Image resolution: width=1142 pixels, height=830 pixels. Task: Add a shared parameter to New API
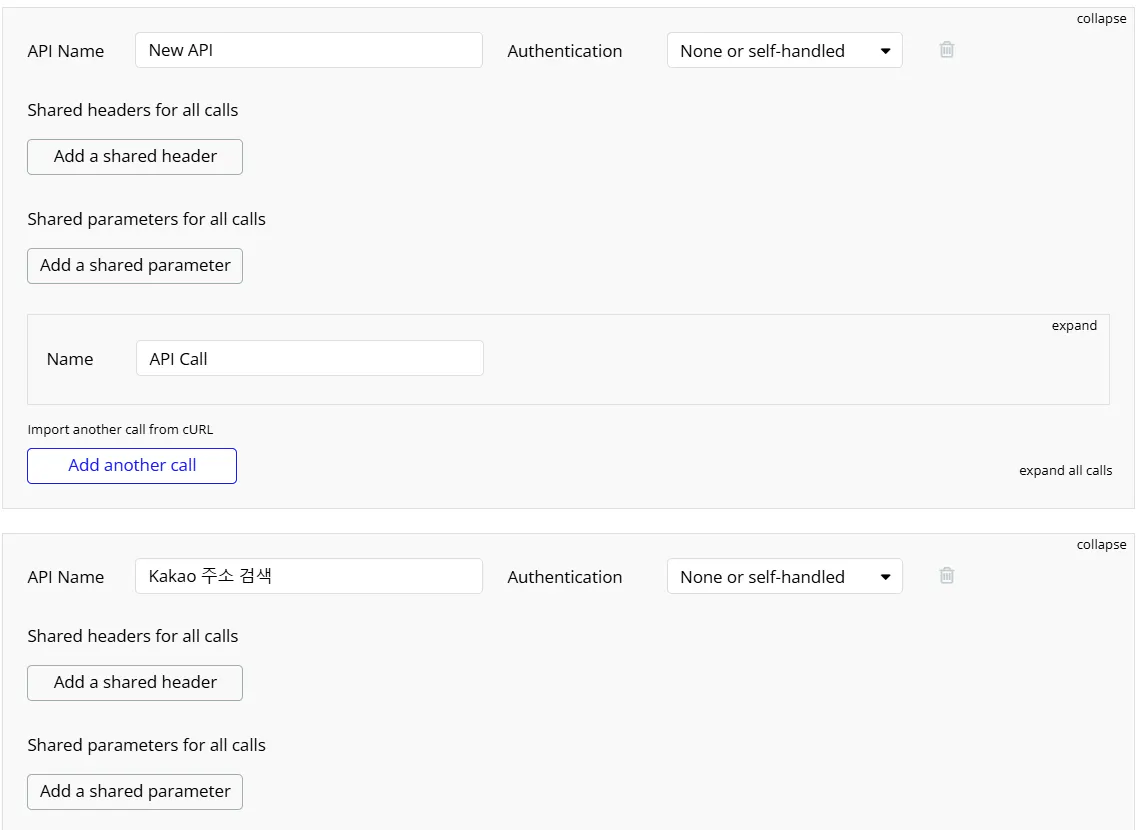(x=135, y=266)
